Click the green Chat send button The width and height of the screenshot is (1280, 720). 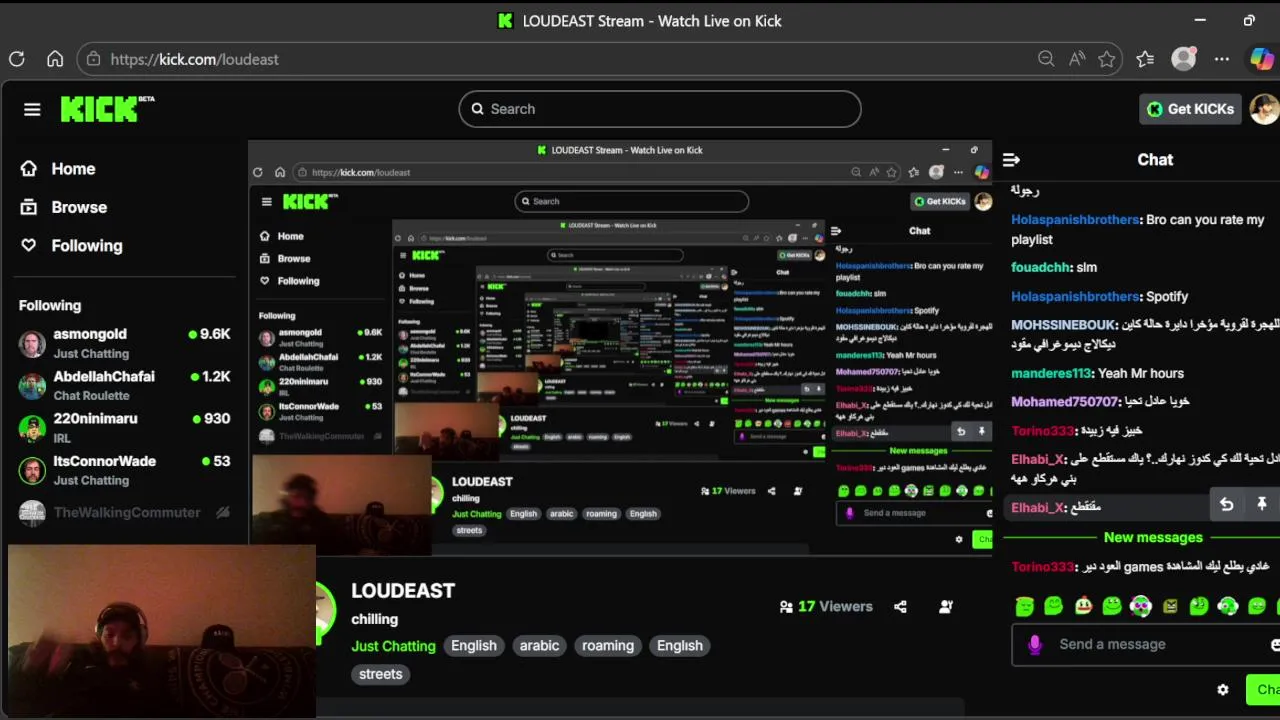tap(1264, 689)
